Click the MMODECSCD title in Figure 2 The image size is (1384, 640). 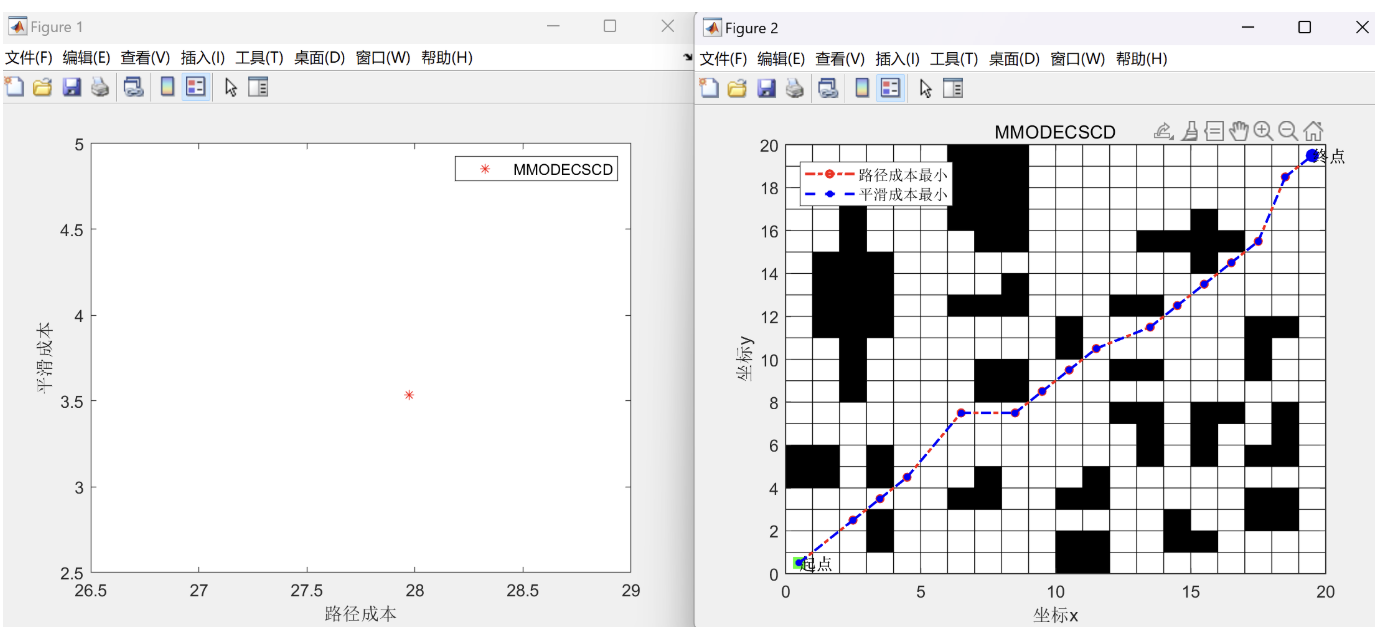pos(1055,132)
